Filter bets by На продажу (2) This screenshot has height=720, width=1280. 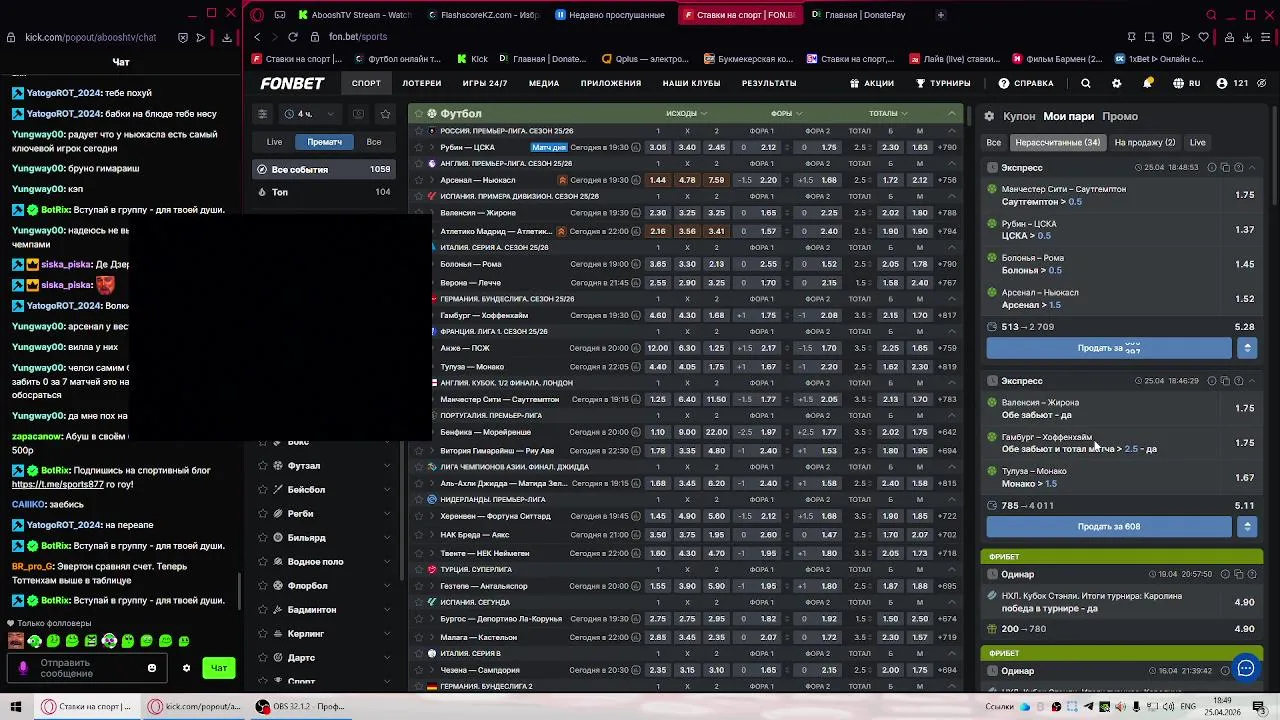click(1144, 143)
